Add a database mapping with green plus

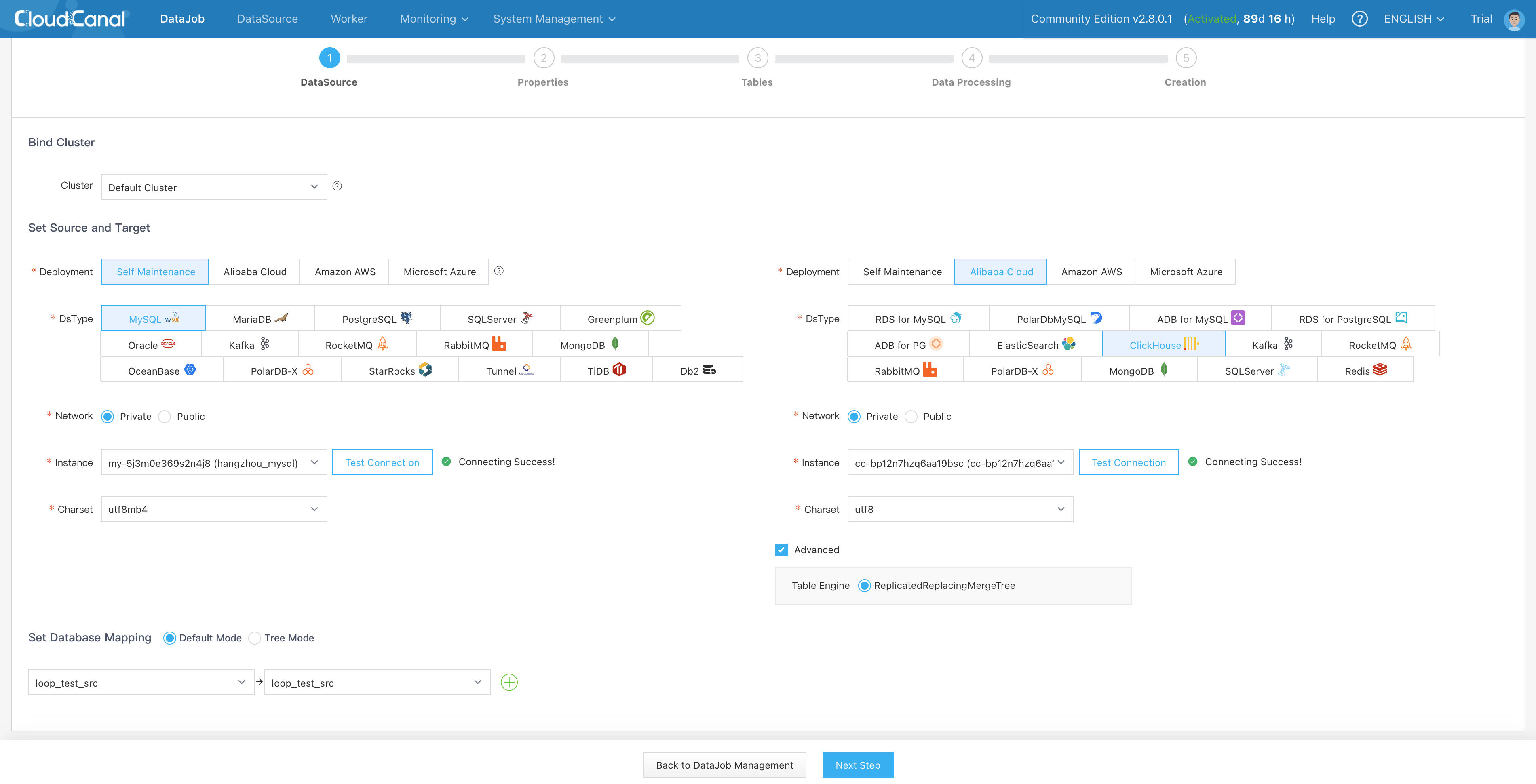509,682
